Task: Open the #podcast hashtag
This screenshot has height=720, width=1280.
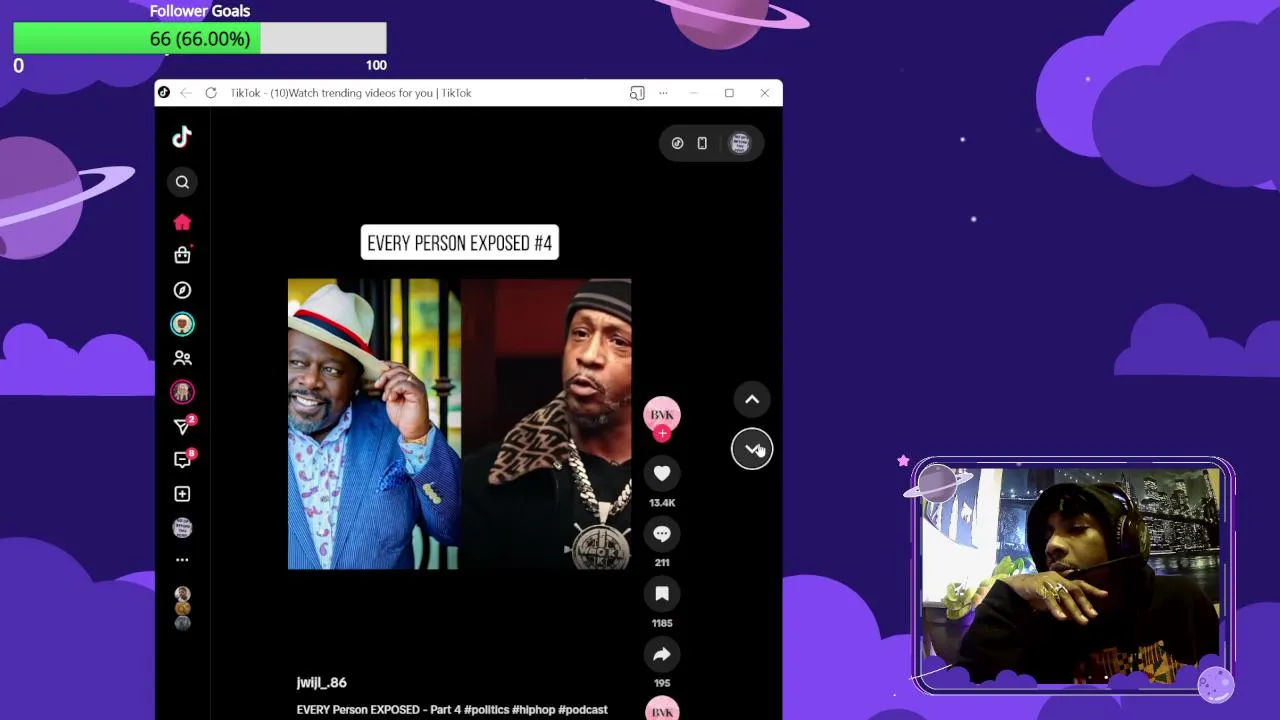Action: pyautogui.click(x=583, y=710)
